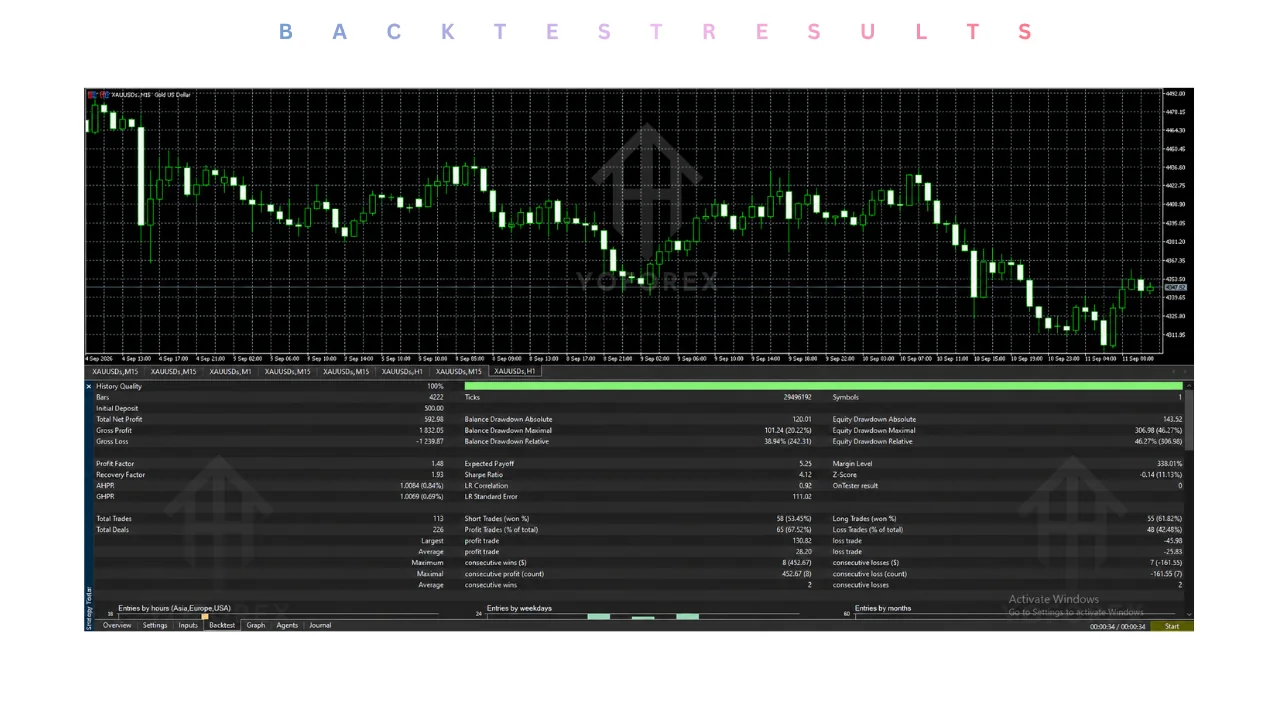Click the Entries by months chart heading
The width and height of the screenshot is (1280, 720).
883,608
